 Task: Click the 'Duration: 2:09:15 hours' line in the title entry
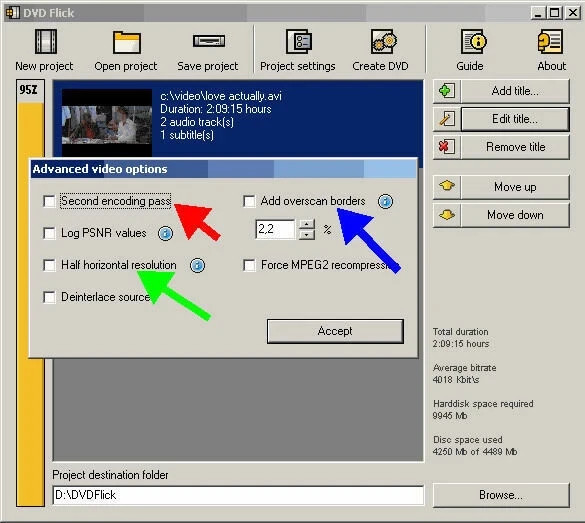[x=216, y=109]
